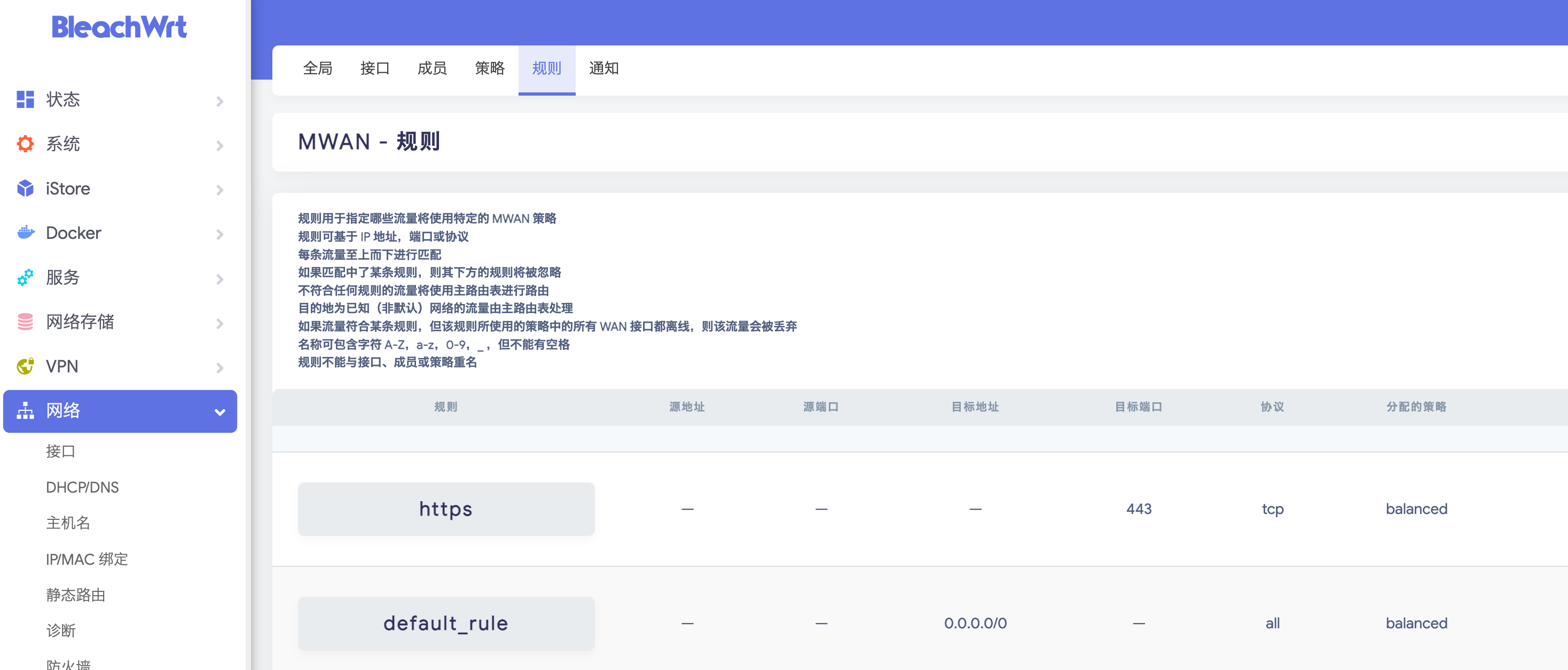Click the VPN globe icon
The width and height of the screenshot is (1568, 670).
(x=25, y=366)
